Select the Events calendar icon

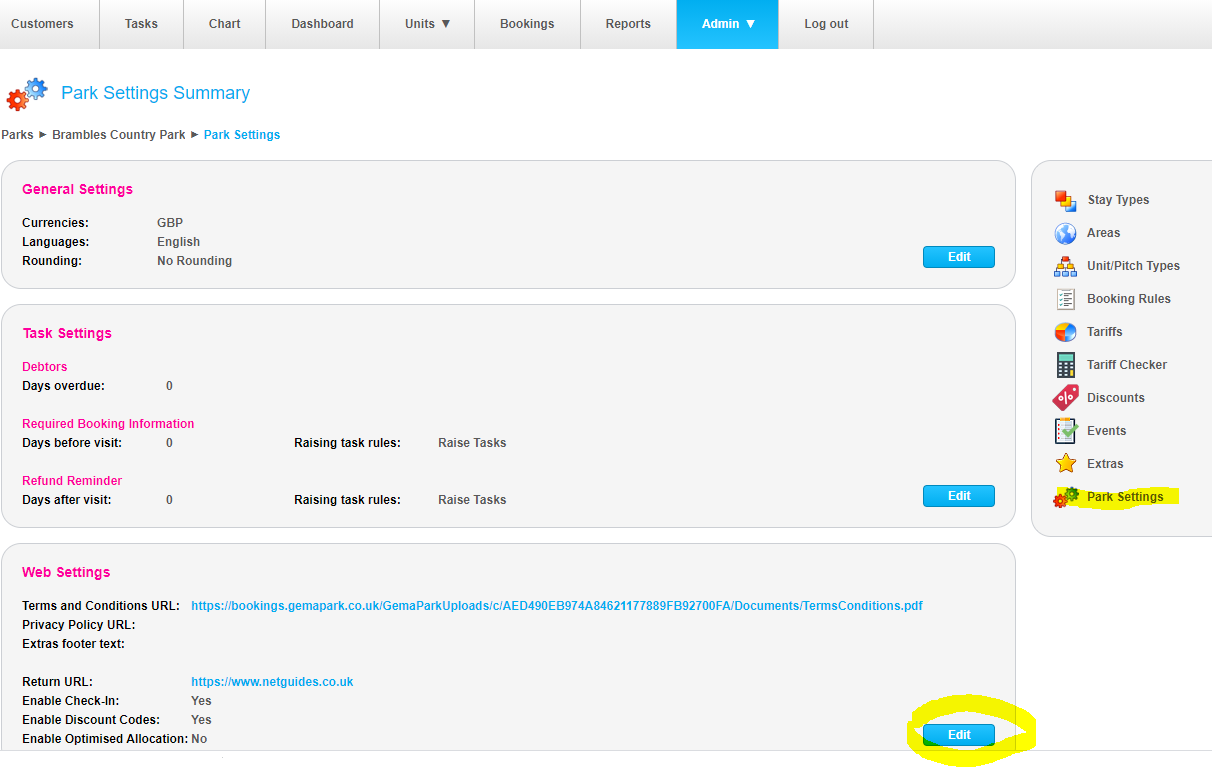coord(1062,430)
